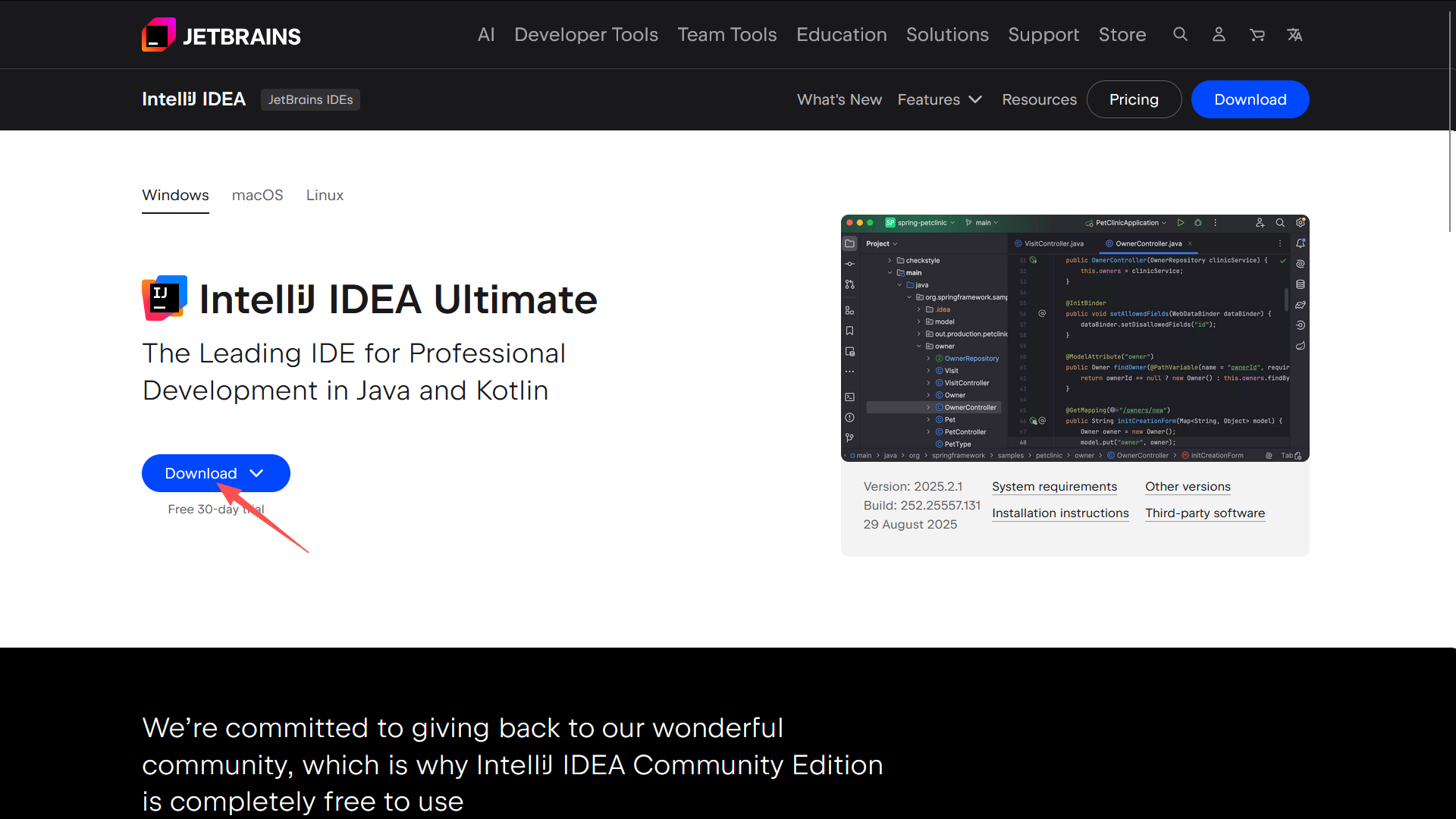
Task: Click the IntelliJ IDEA Ultimate product logo
Action: [x=165, y=298]
